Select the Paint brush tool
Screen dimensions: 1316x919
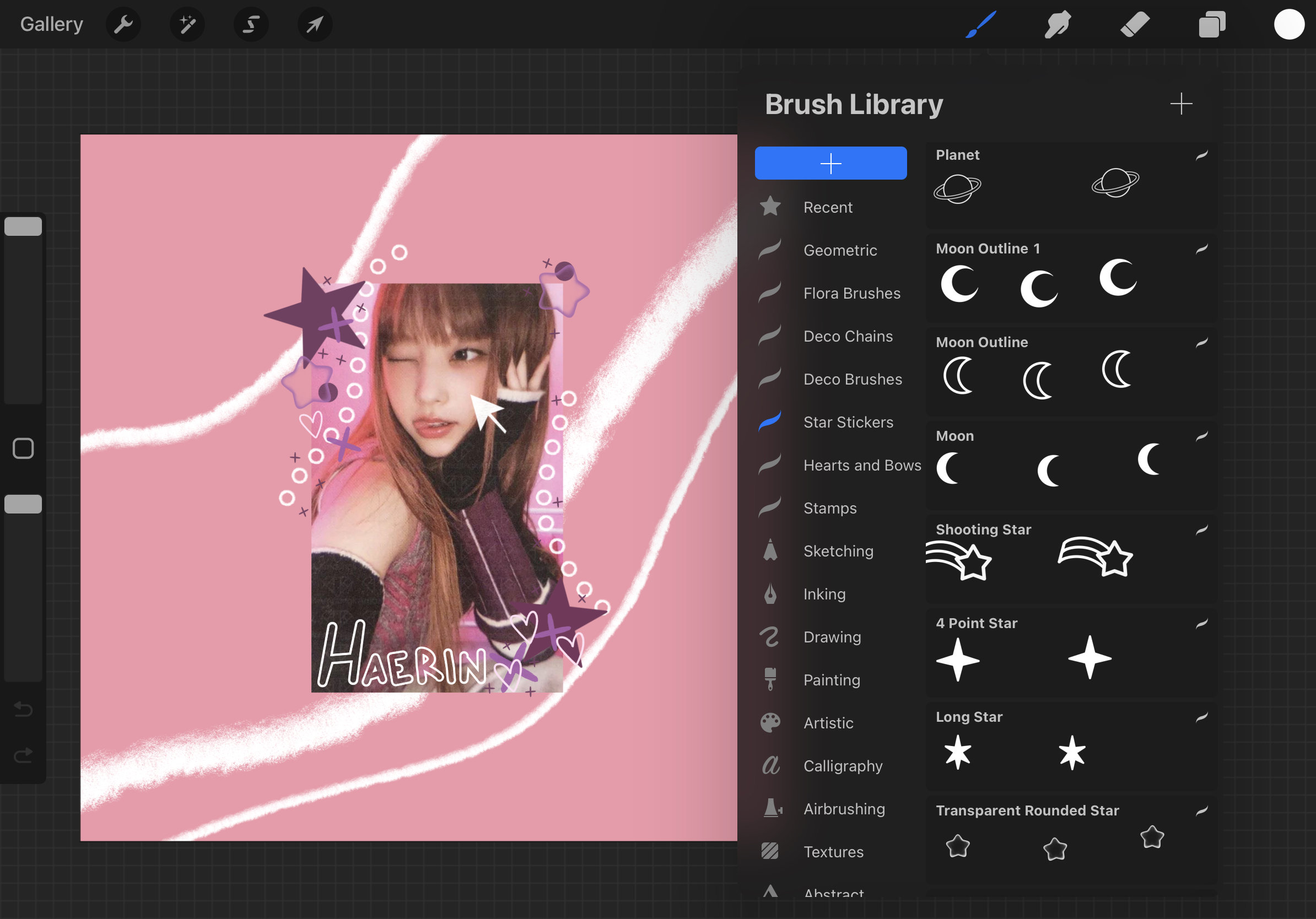[981, 24]
